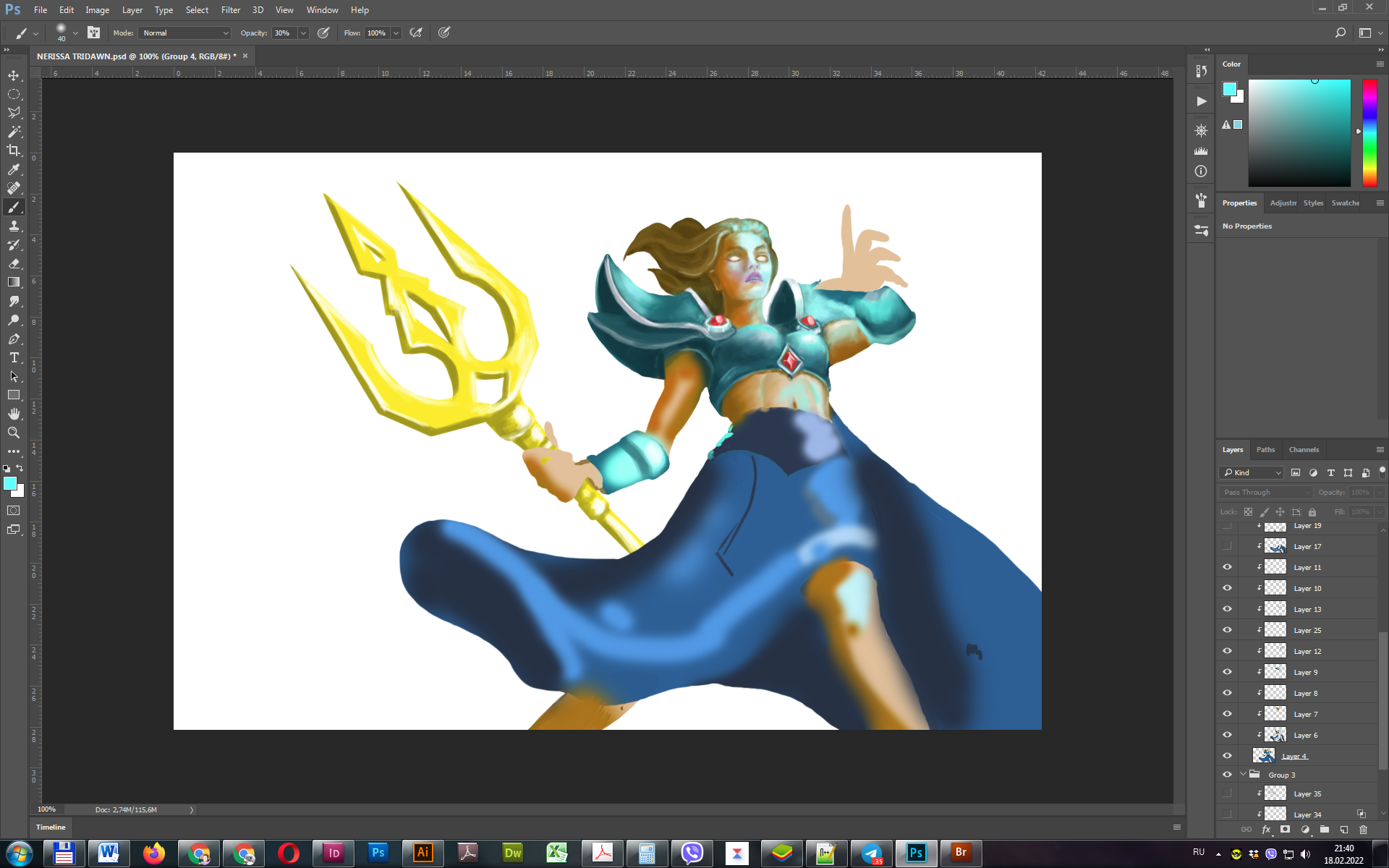Screen dimensions: 1389x868
Task: Select the Healing Brush tool
Action: (x=14, y=188)
